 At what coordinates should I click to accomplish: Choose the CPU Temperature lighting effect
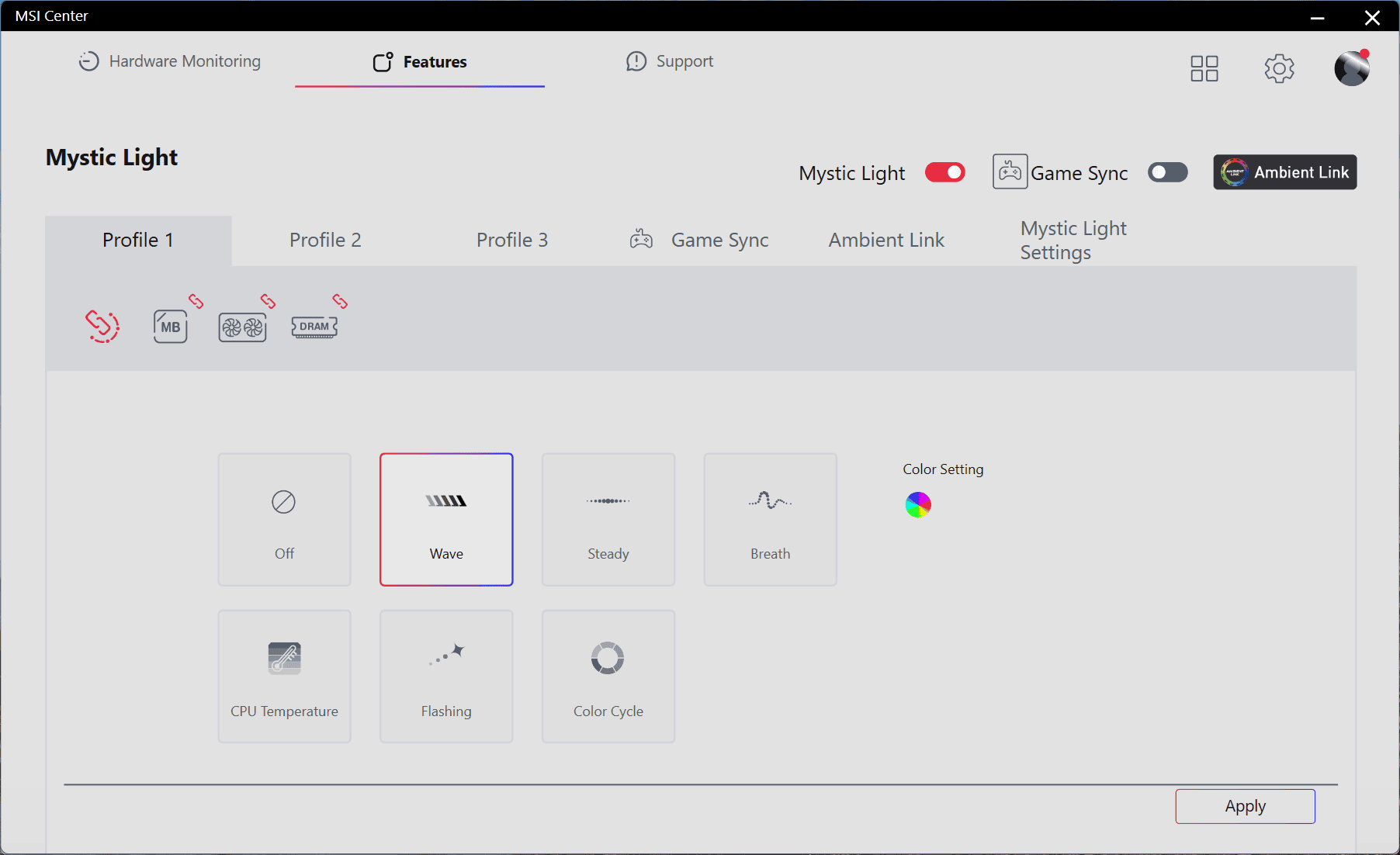[284, 677]
